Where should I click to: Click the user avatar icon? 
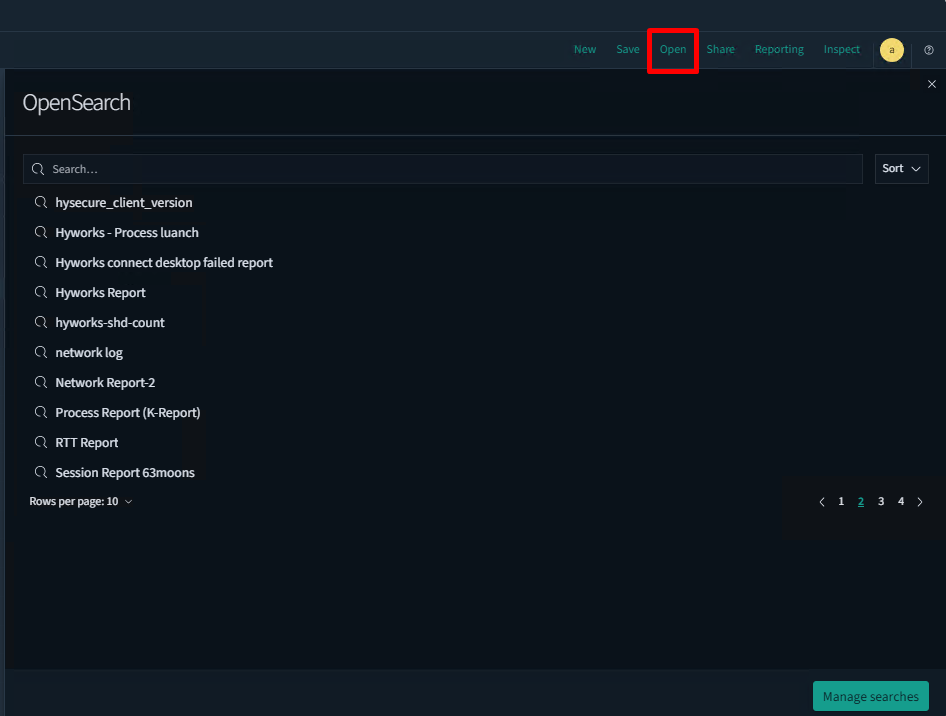coord(891,50)
